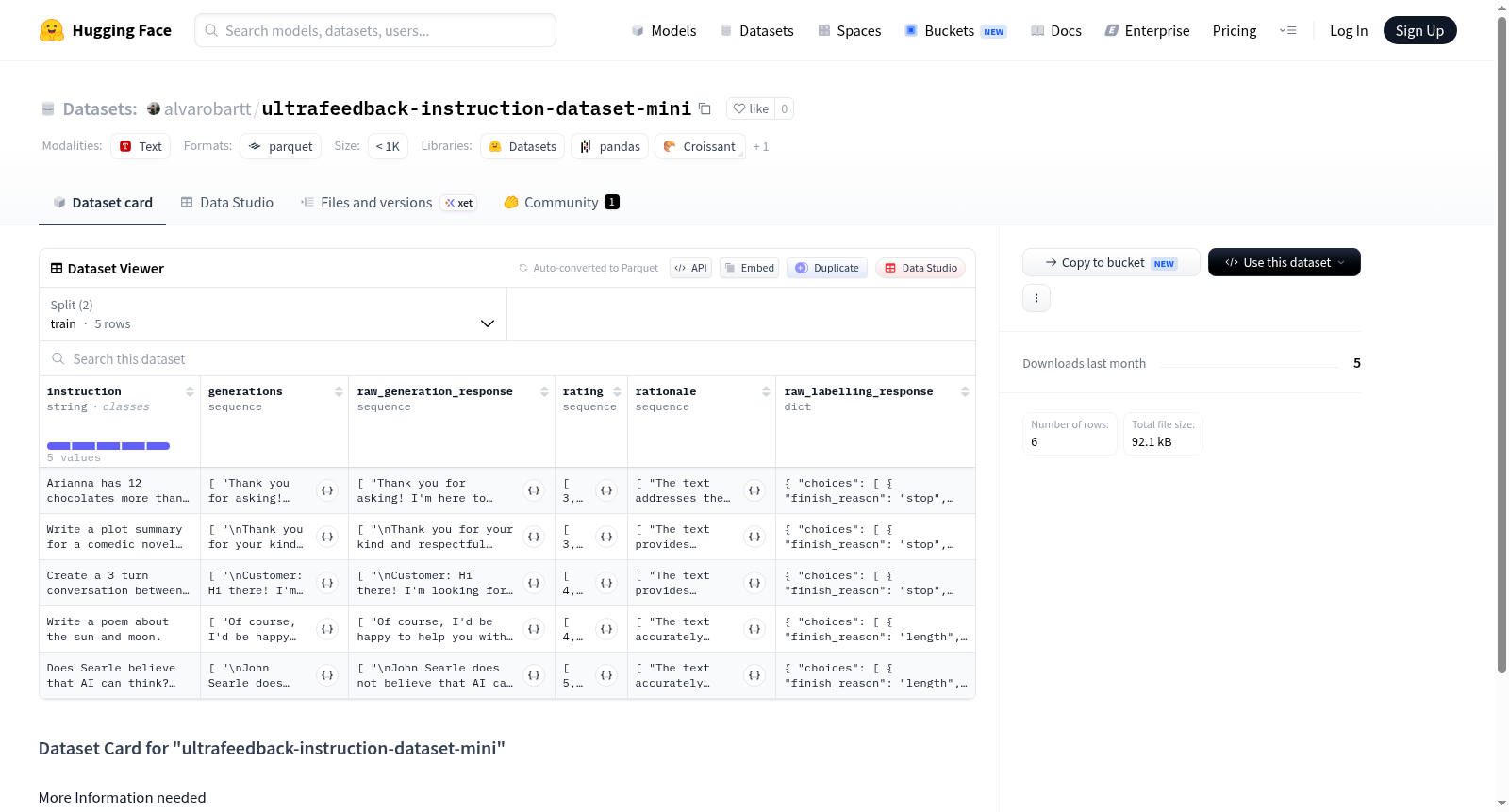The width and height of the screenshot is (1509, 812).
Task: Open Data Studio from the viewer header
Action: click(x=920, y=268)
